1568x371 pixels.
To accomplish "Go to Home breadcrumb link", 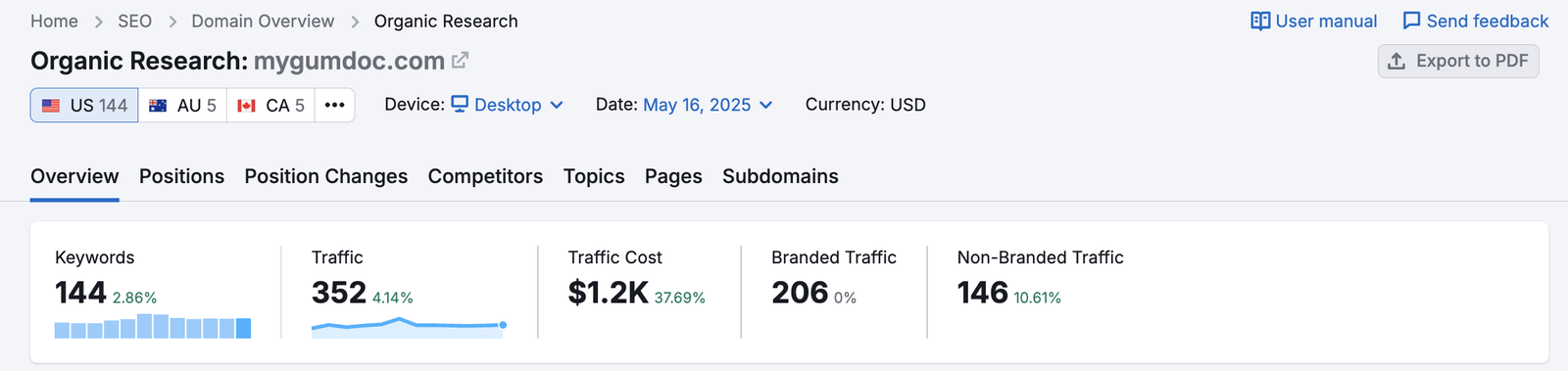I will point(54,21).
